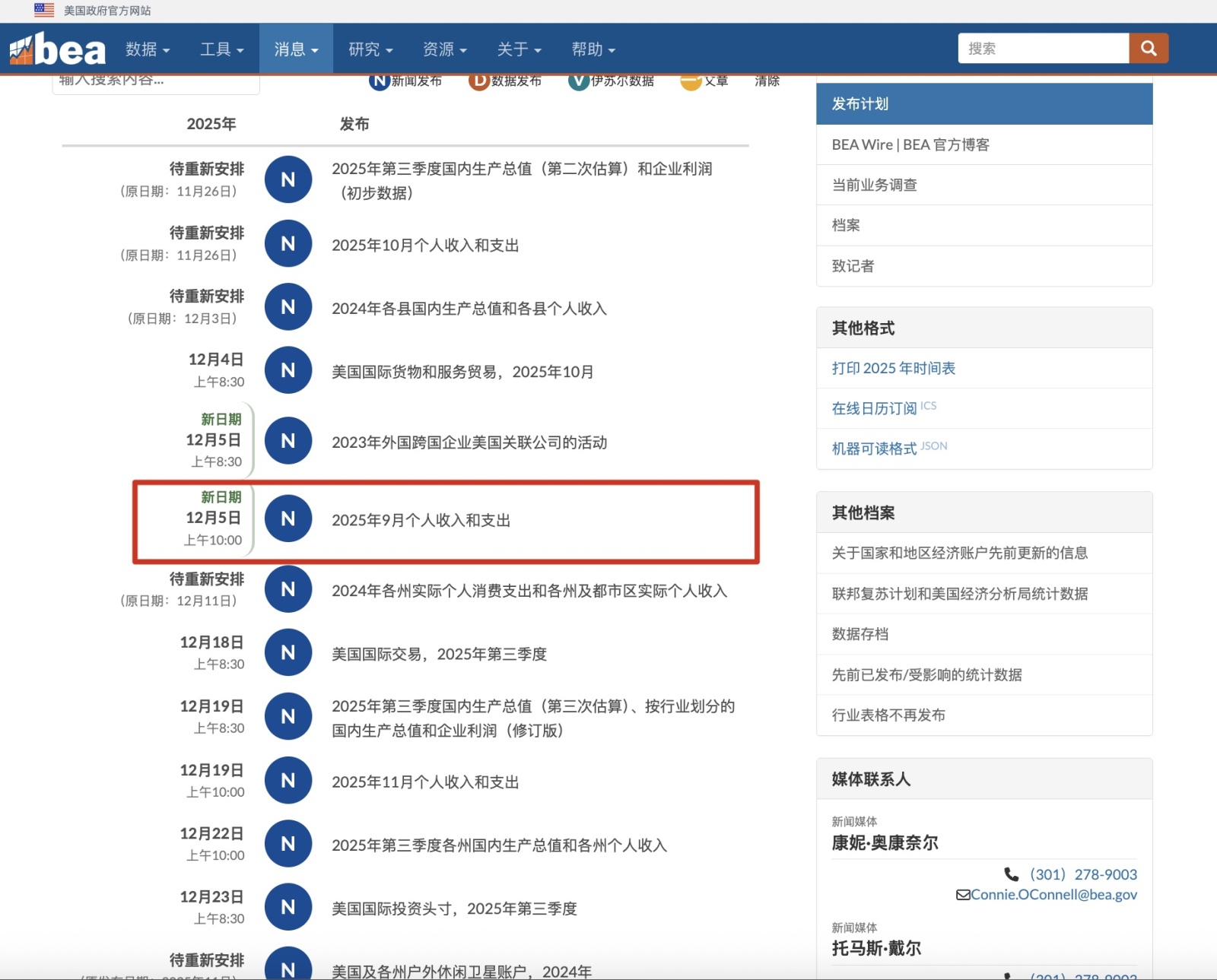Click N icon for 2025年11月个人收入和支出
This screenshot has height=980, width=1217.
coord(288,780)
